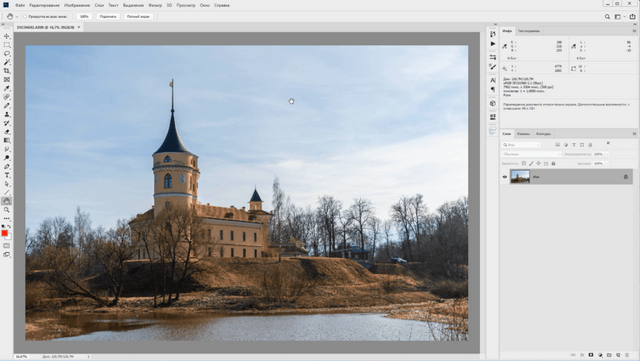This screenshot has width=640, height=361.
Task: Open the Actions panel play icon
Action: [x=493, y=44]
